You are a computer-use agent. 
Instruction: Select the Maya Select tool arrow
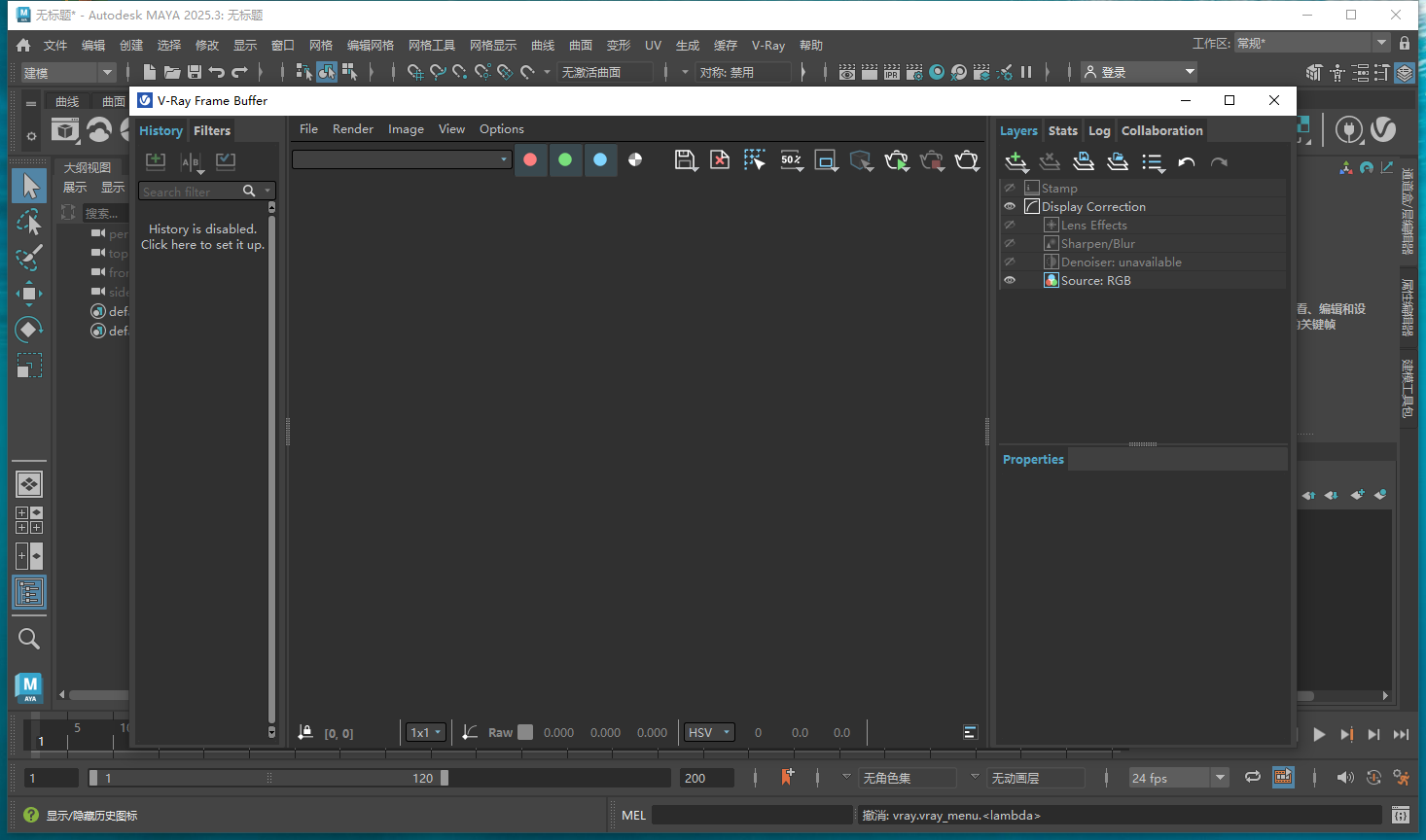click(29, 185)
